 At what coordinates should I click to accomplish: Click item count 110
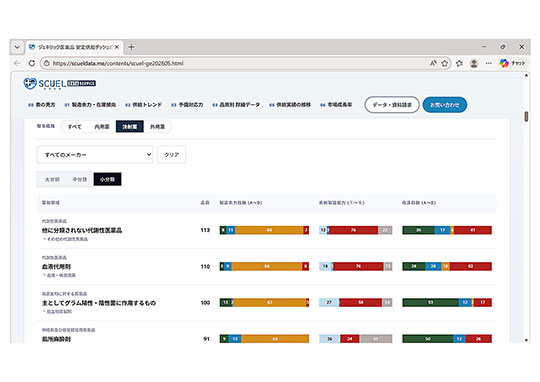click(205, 266)
